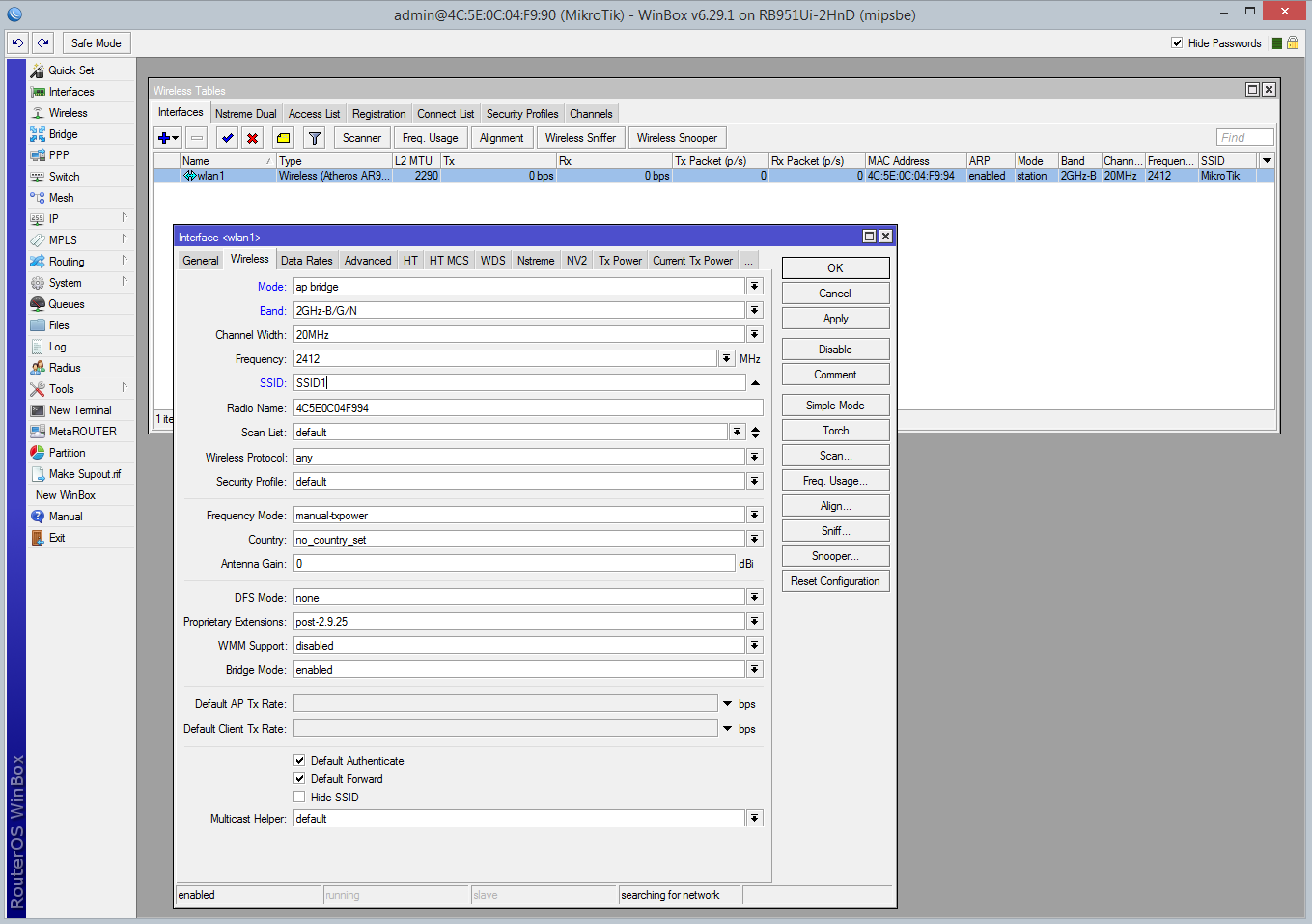
Task: Open the Frequency dropdown arrow
Action: click(x=726, y=358)
